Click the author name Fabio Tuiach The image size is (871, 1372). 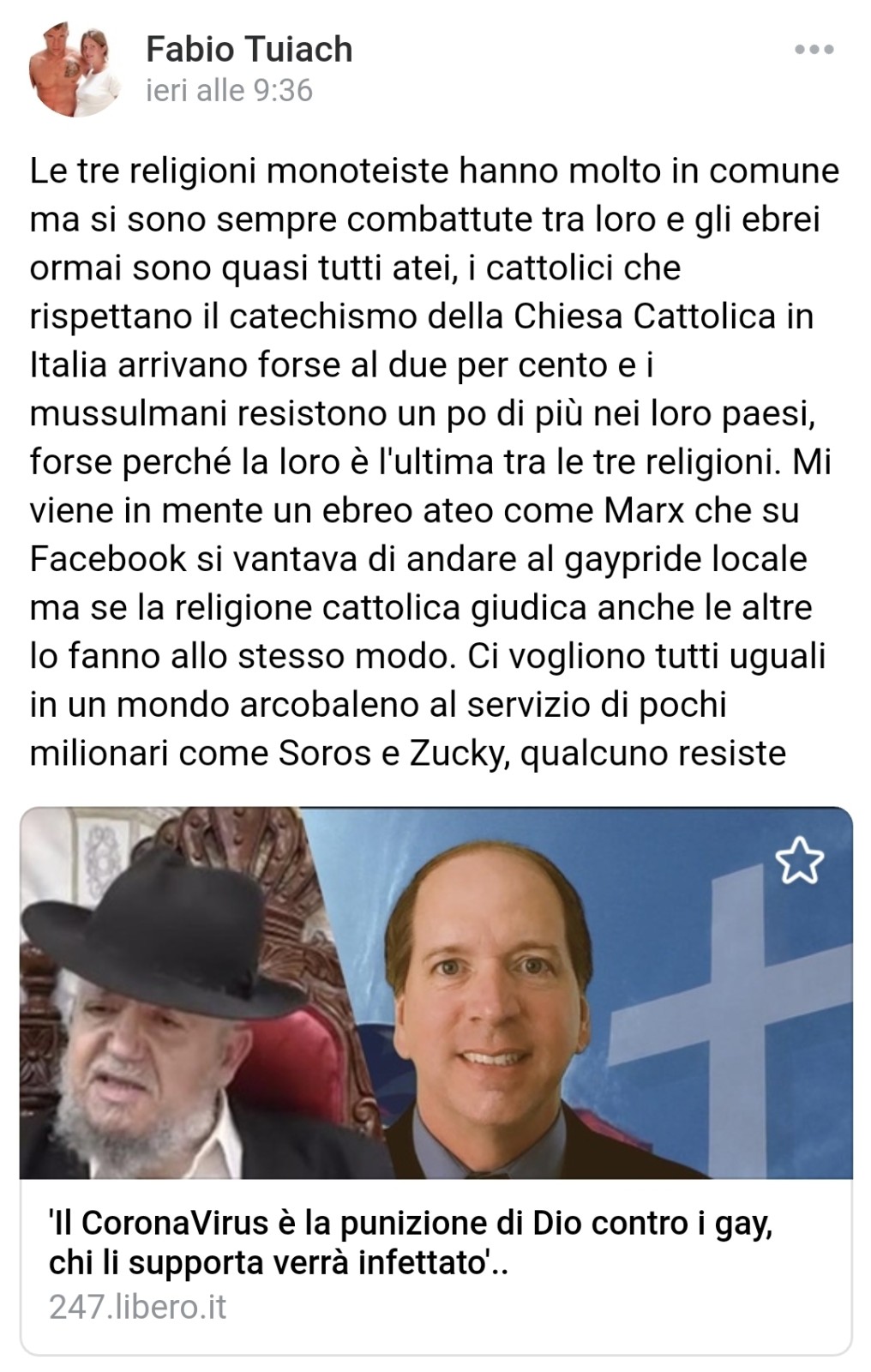pyautogui.click(x=249, y=49)
